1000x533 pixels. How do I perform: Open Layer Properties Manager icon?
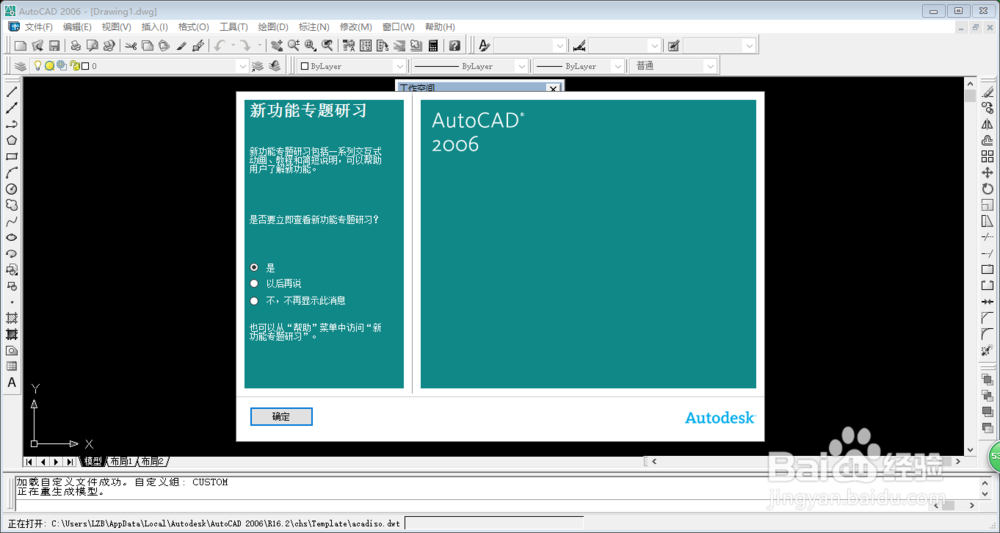[x=20, y=66]
